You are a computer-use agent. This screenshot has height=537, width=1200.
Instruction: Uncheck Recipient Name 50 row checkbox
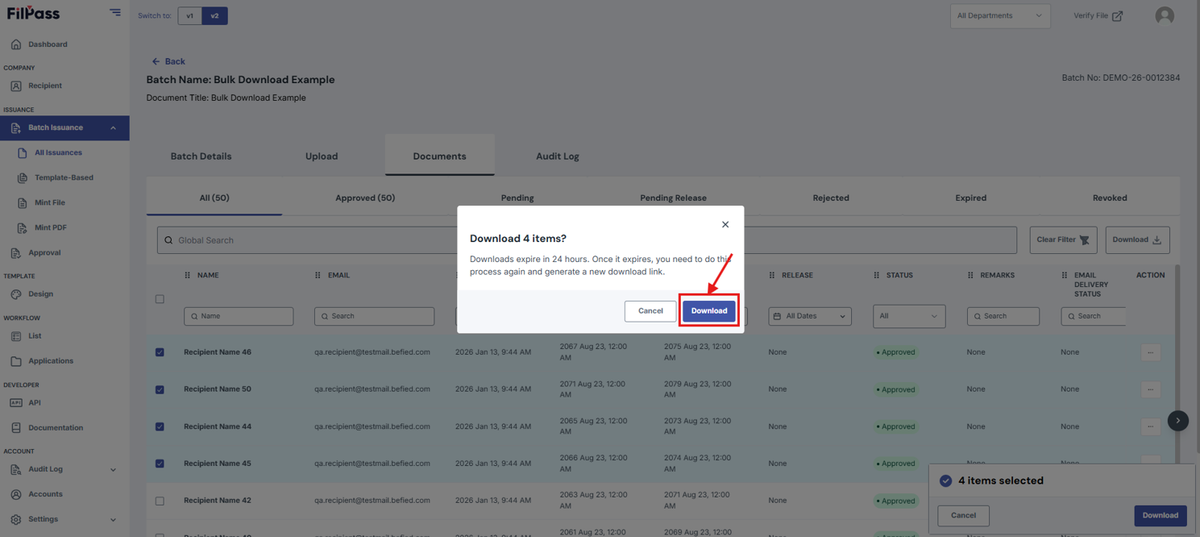(x=160, y=389)
